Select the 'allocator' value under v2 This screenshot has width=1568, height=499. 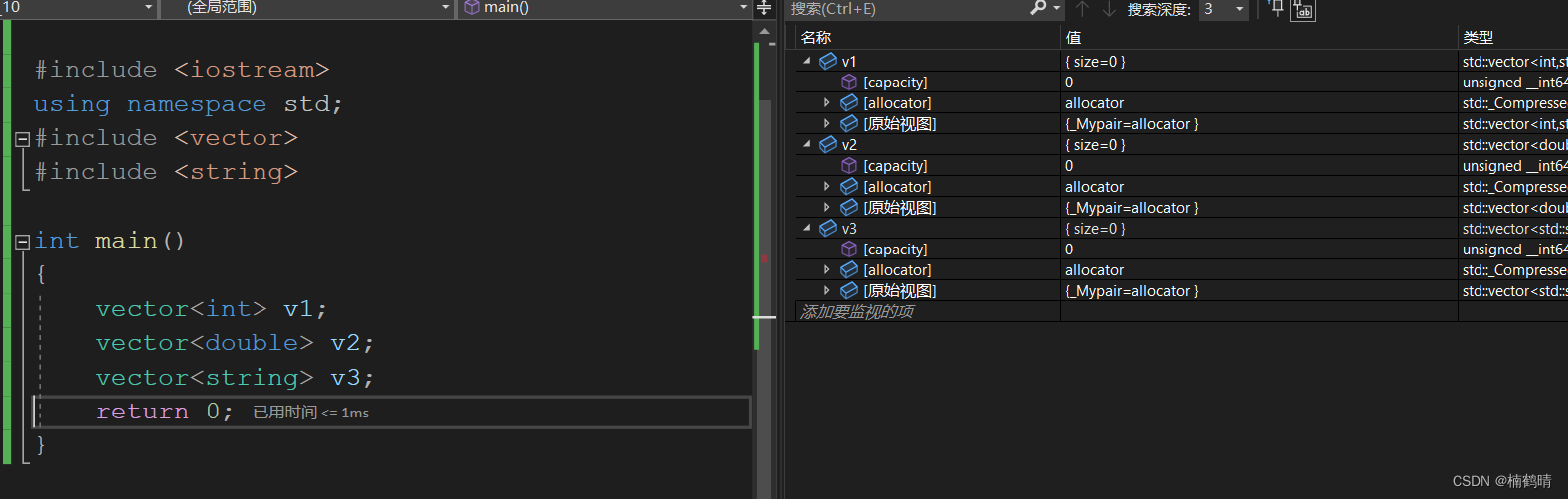click(1094, 186)
